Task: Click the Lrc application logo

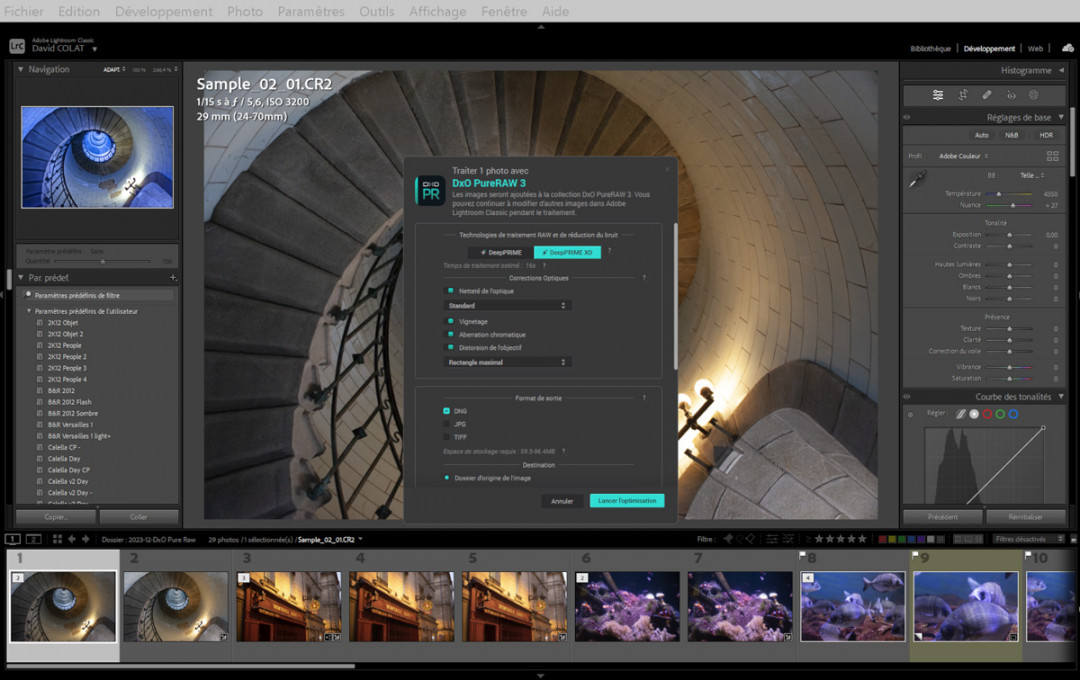Action: 17,46
